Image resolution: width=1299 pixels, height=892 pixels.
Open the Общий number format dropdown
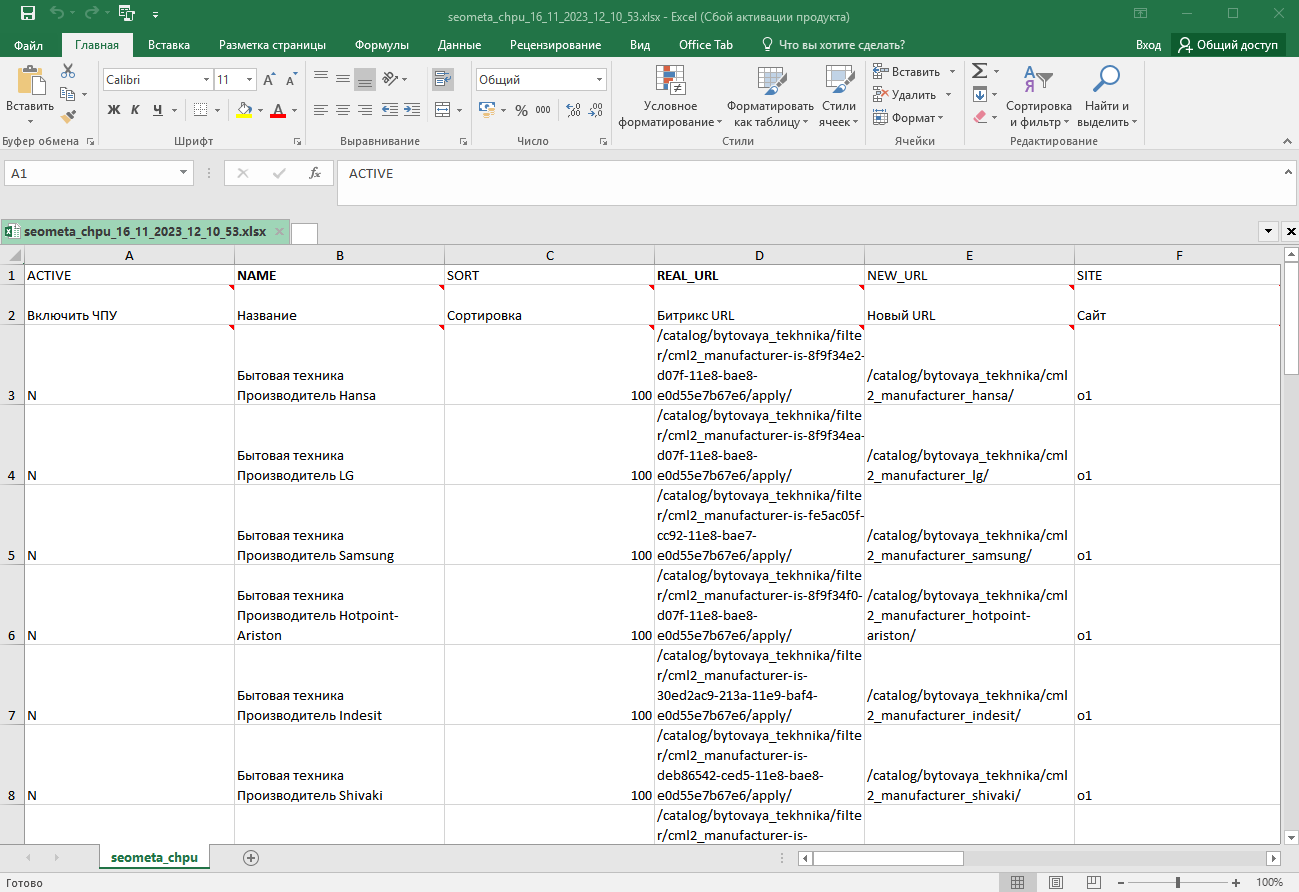tap(600, 80)
